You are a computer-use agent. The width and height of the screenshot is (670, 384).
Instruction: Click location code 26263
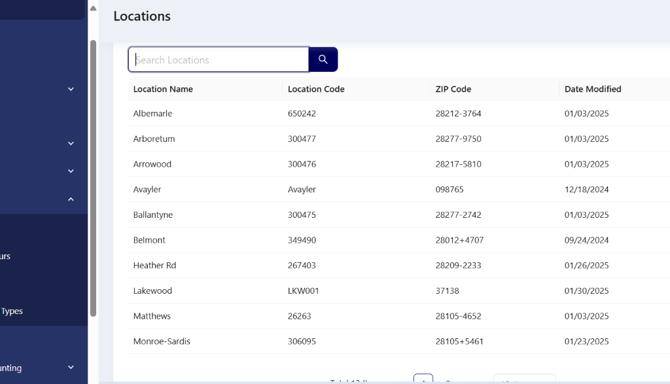coord(299,316)
